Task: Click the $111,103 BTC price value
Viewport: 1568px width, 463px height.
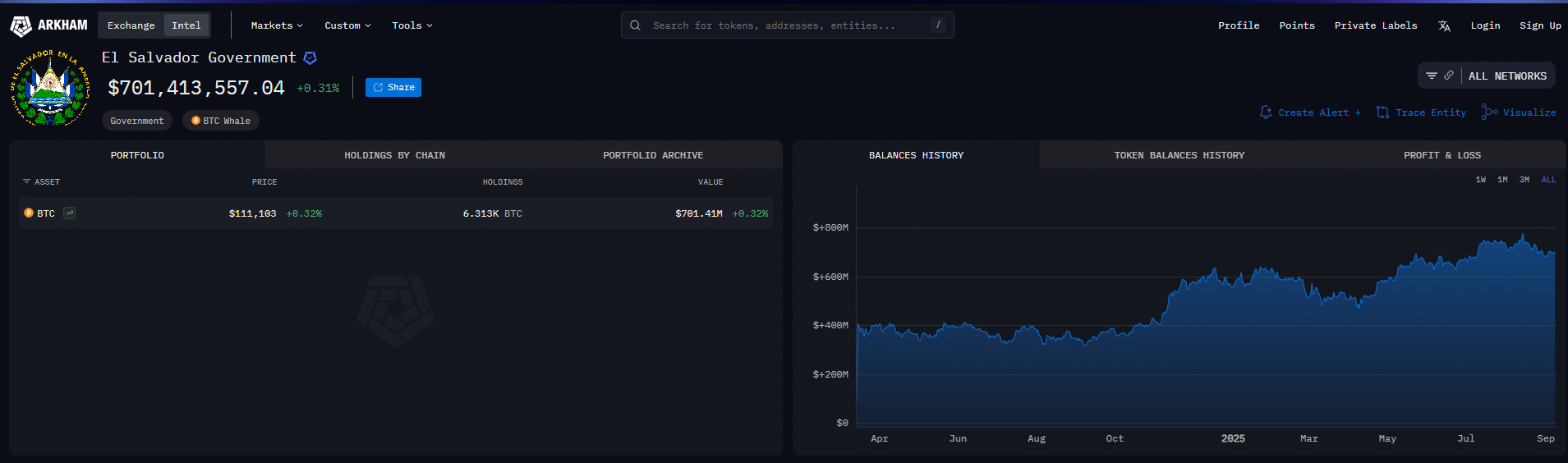Action: [x=252, y=213]
